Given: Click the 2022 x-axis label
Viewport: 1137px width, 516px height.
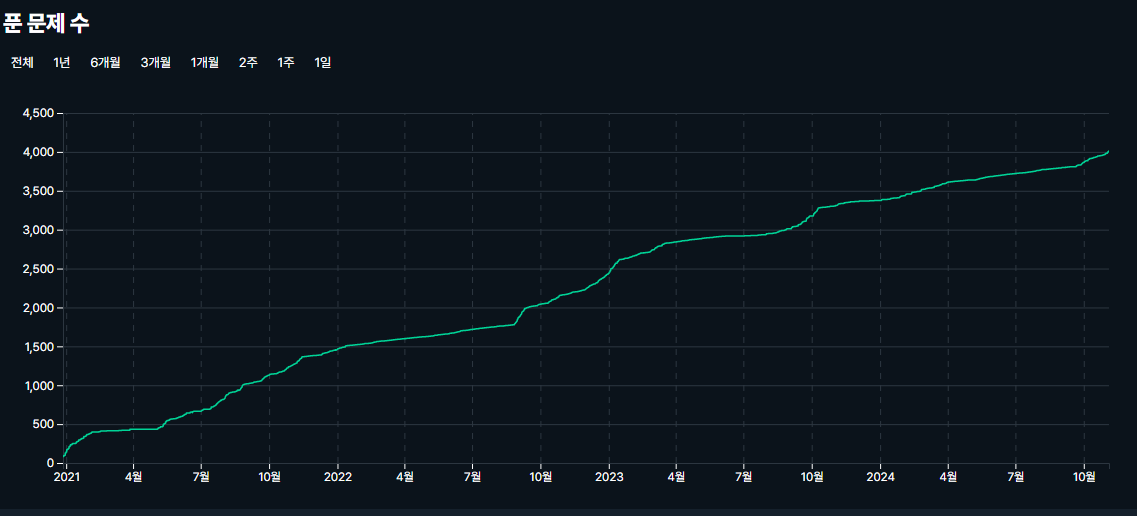Looking at the screenshot, I should [338, 477].
